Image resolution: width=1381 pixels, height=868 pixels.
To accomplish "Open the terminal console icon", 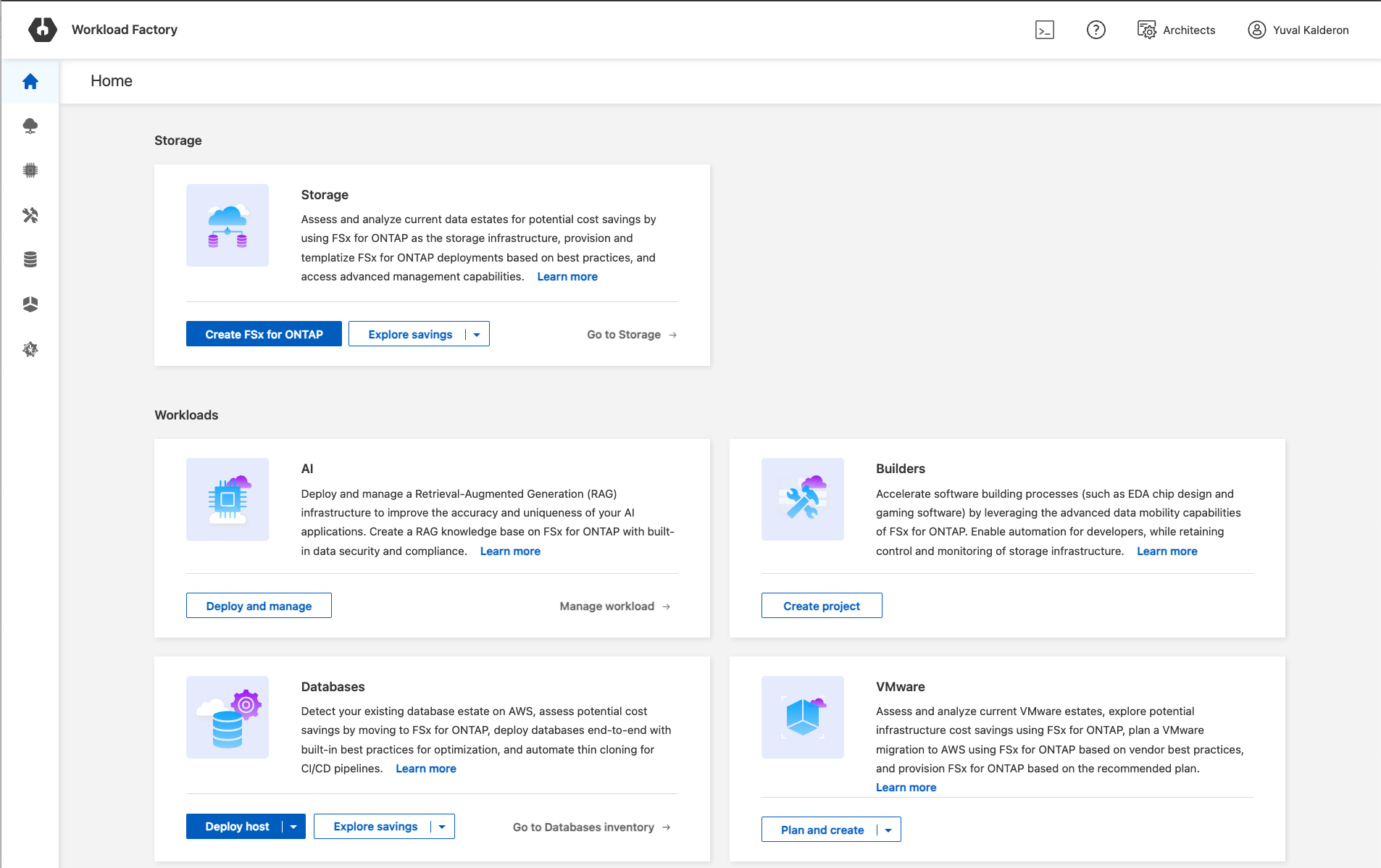I will 1044,30.
